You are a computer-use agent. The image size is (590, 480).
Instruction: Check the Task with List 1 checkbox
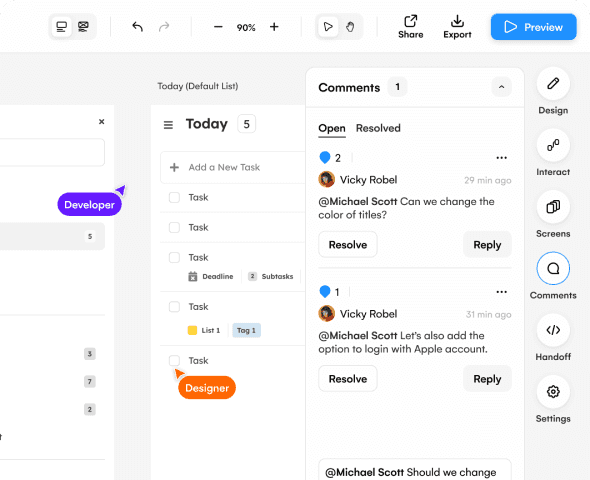click(174, 307)
